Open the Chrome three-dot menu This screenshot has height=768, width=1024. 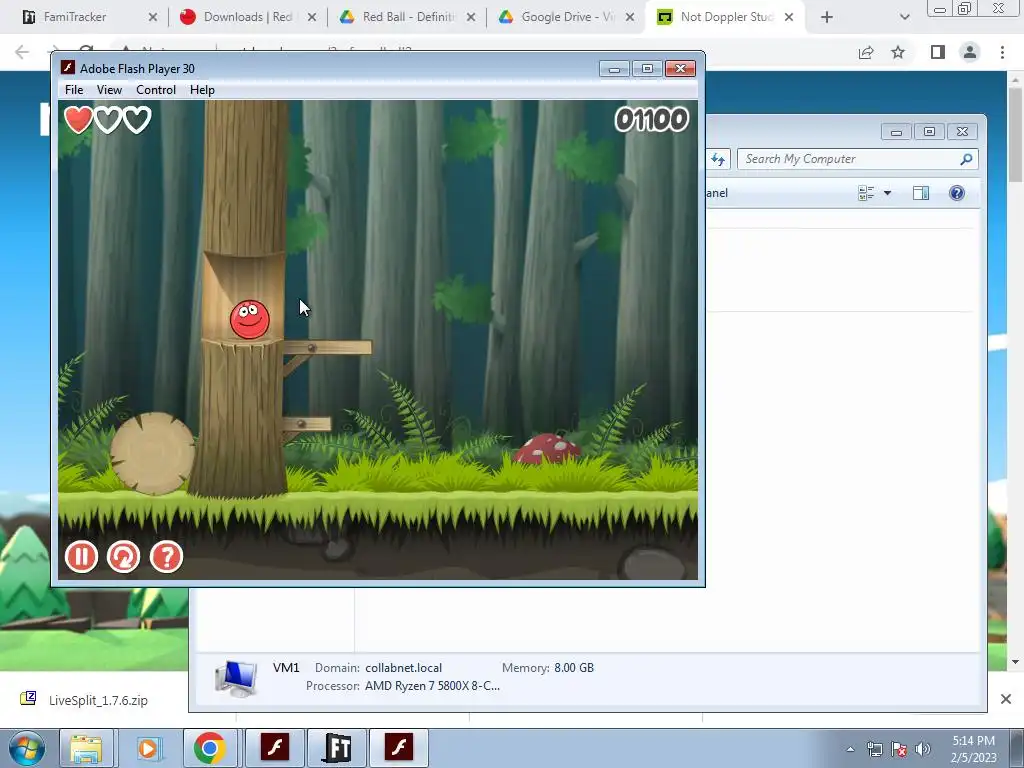point(1002,52)
